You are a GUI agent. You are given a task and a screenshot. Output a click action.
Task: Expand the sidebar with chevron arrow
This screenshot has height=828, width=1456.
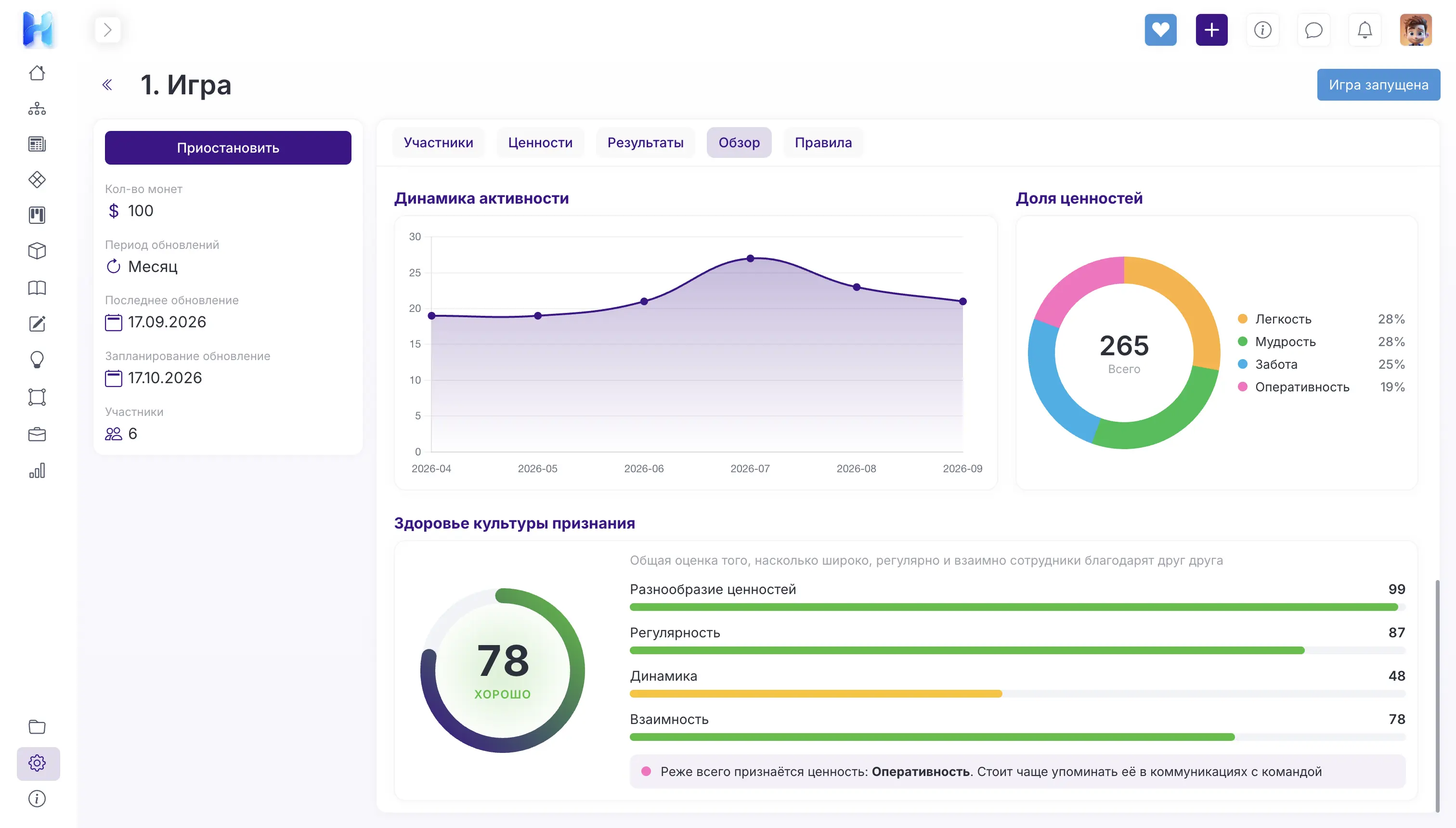coord(107,29)
